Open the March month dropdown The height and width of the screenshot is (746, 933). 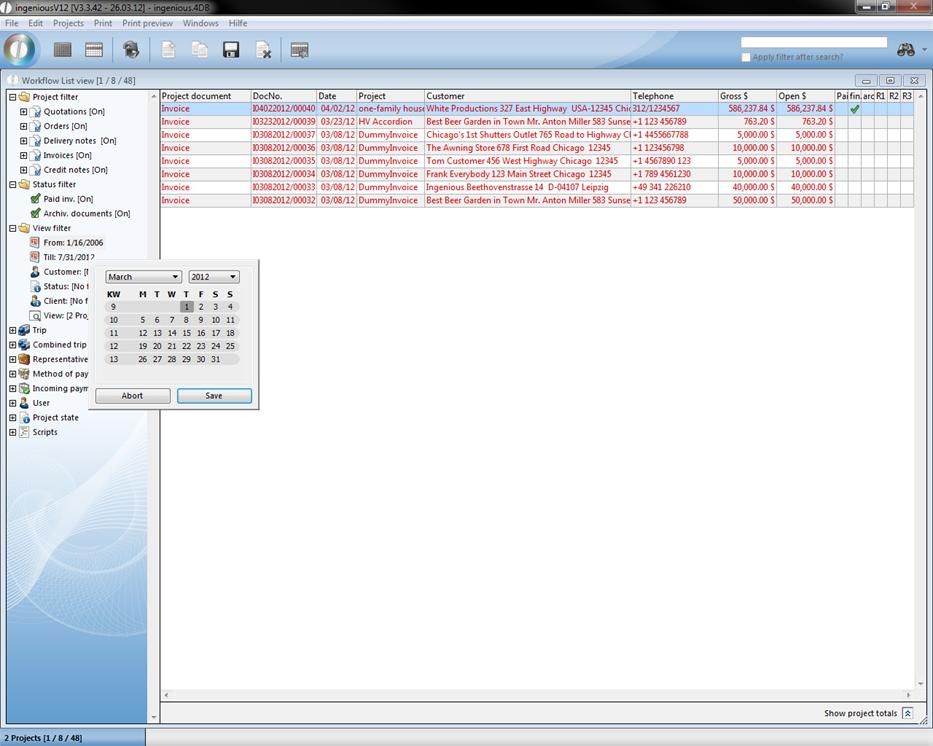tap(143, 277)
